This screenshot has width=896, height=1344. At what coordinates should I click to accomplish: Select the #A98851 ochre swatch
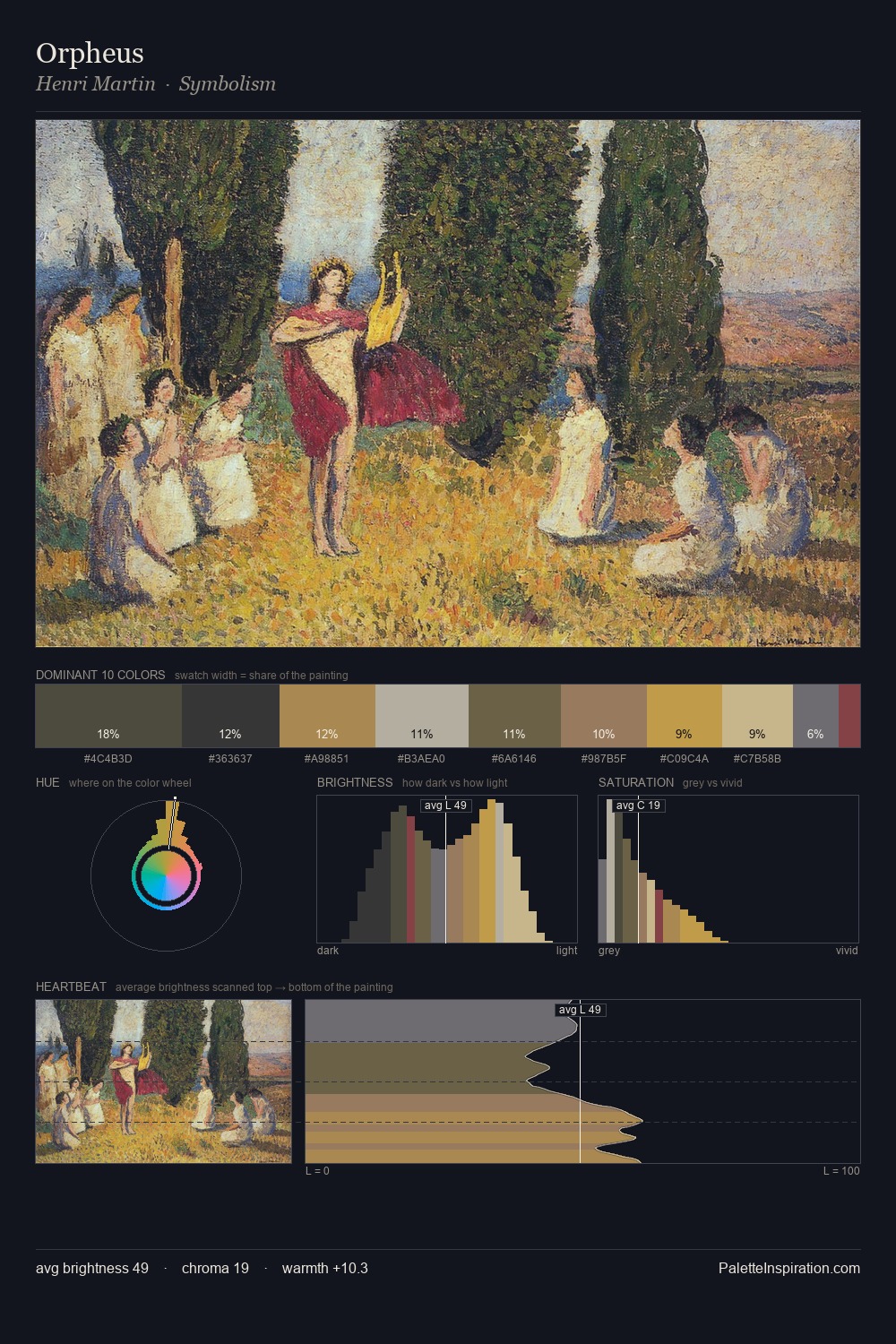click(x=327, y=715)
